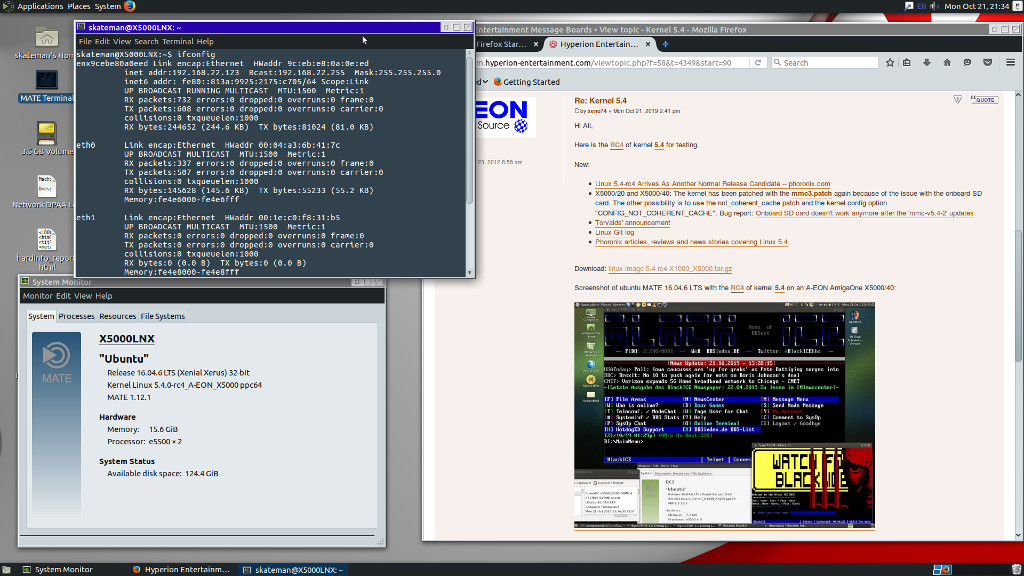Open the Monitor menu in System Monitor
This screenshot has width=1024, height=576.
pyautogui.click(x=38, y=296)
